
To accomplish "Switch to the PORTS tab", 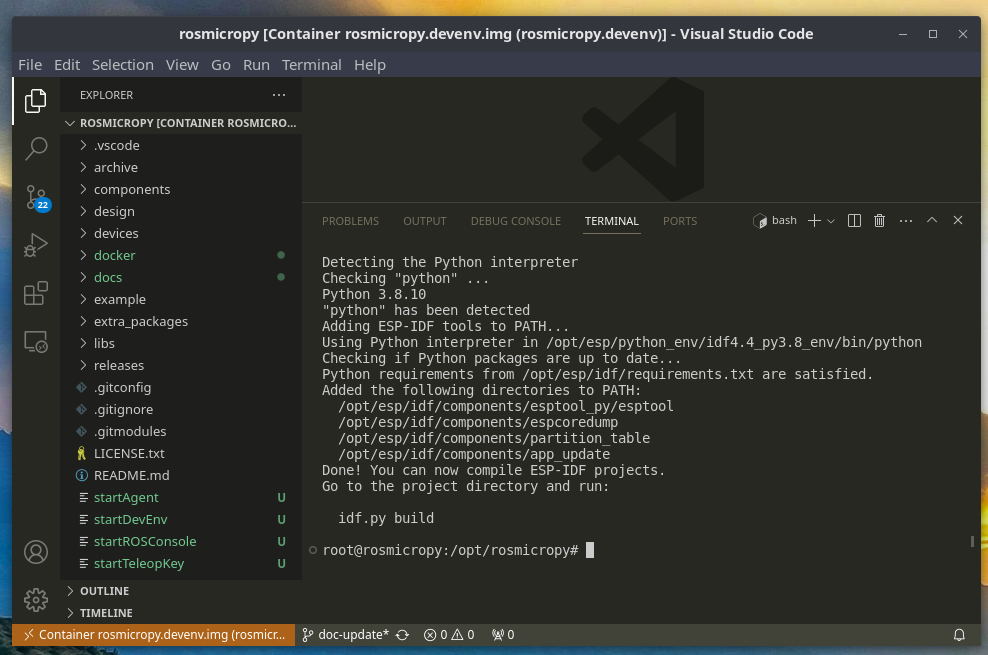I will 680,221.
